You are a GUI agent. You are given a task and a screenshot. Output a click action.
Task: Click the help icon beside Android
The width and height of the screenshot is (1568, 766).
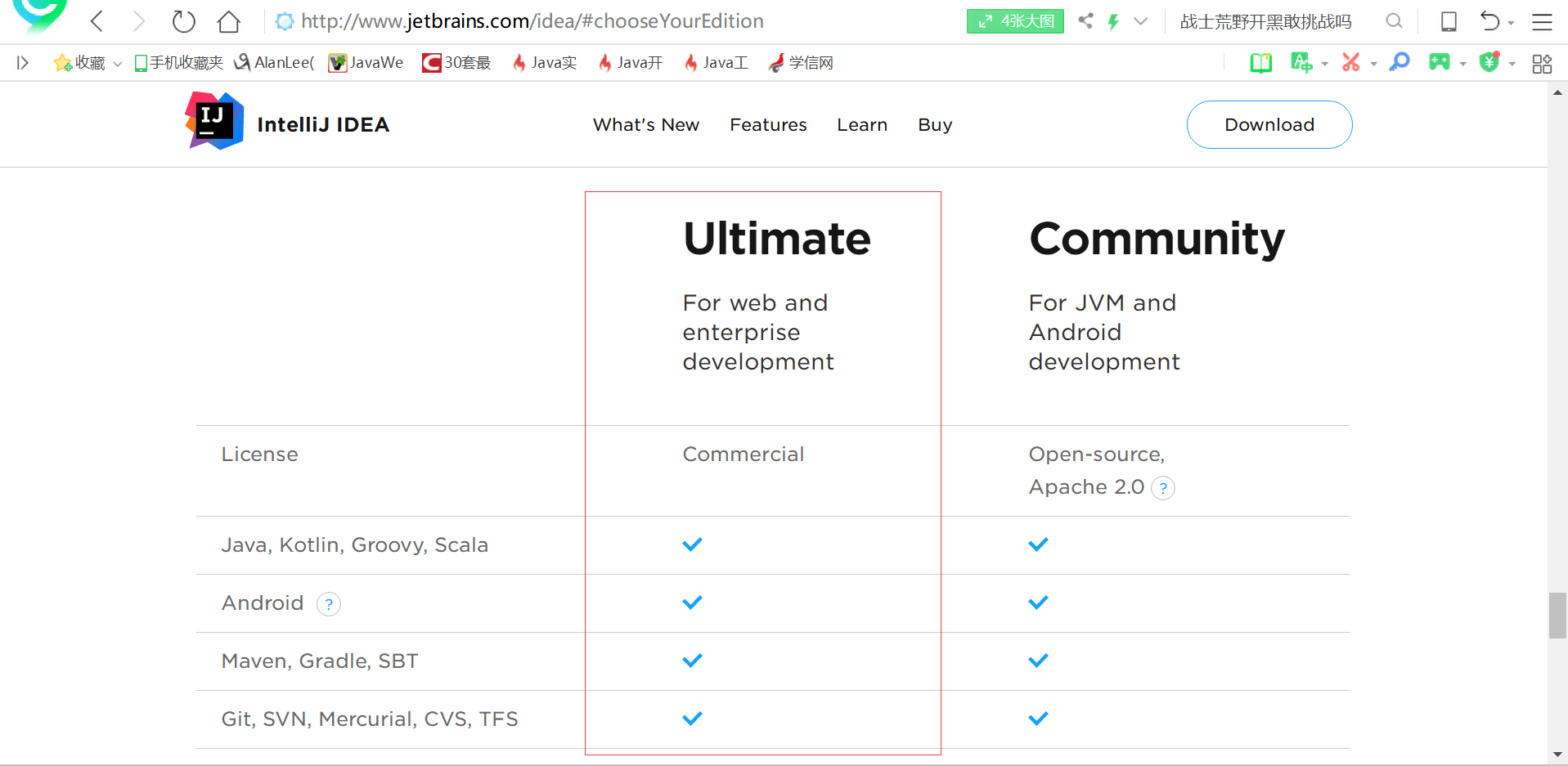[329, 604]
